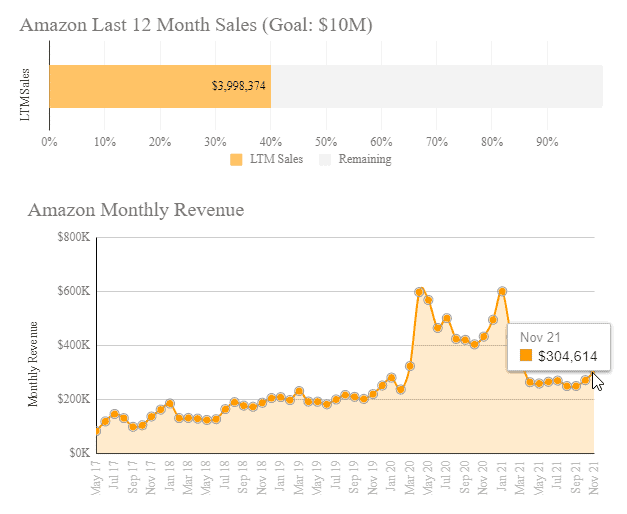
Task: Click the Amazon Last 12 Month Sales title
Action: (x=196, y=25)
